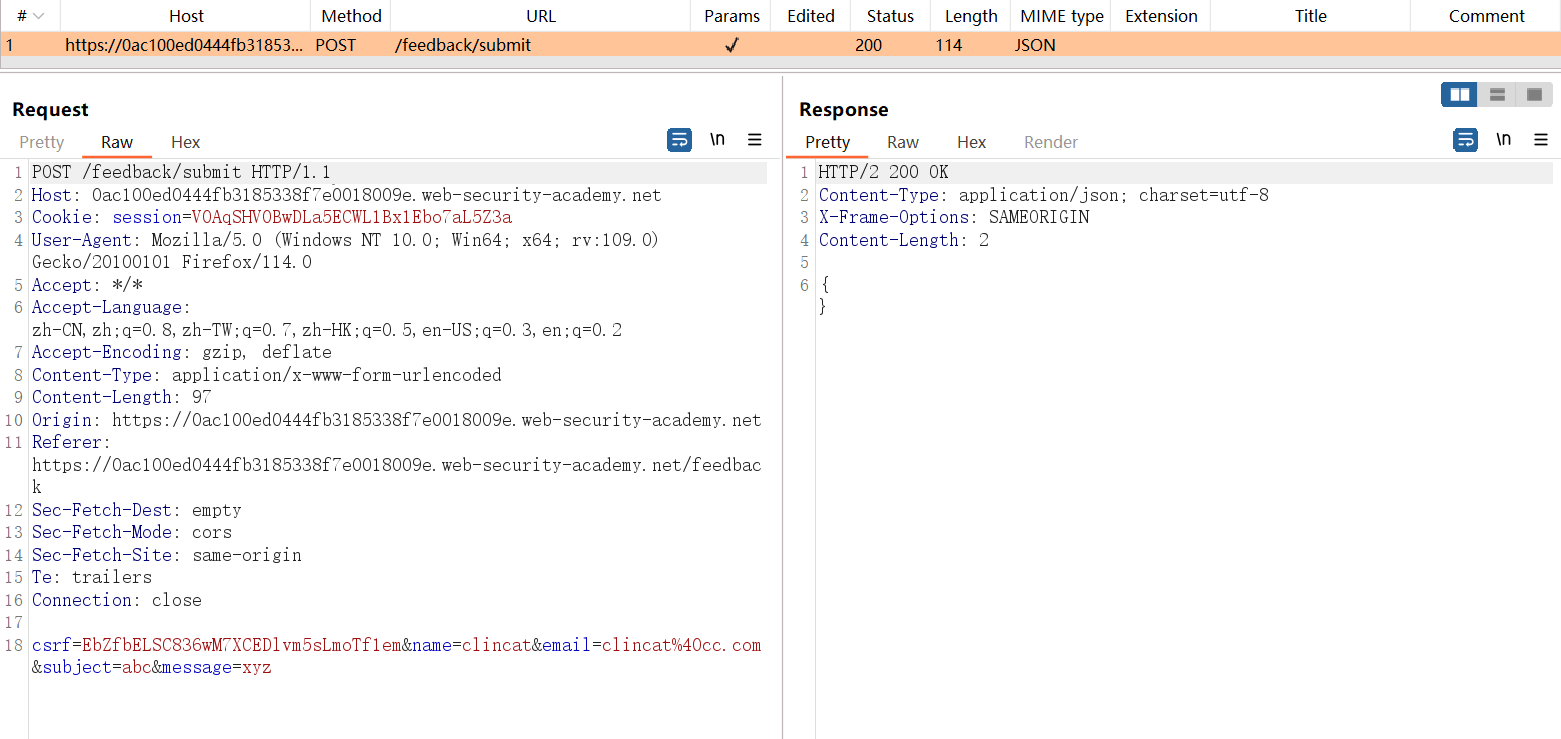
Task: Select side-by-side split layout view
Action: [x=1460, y=95]
